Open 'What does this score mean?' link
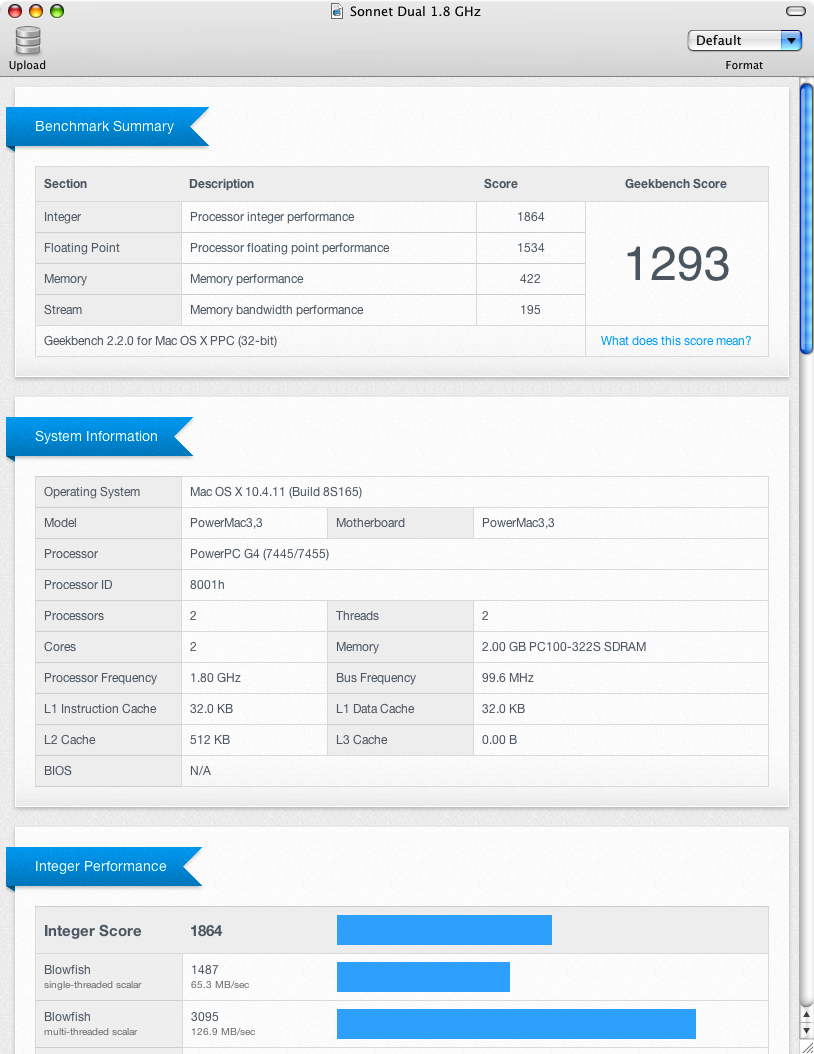This screenshot has height=1054, width=814. coord(676,341)
